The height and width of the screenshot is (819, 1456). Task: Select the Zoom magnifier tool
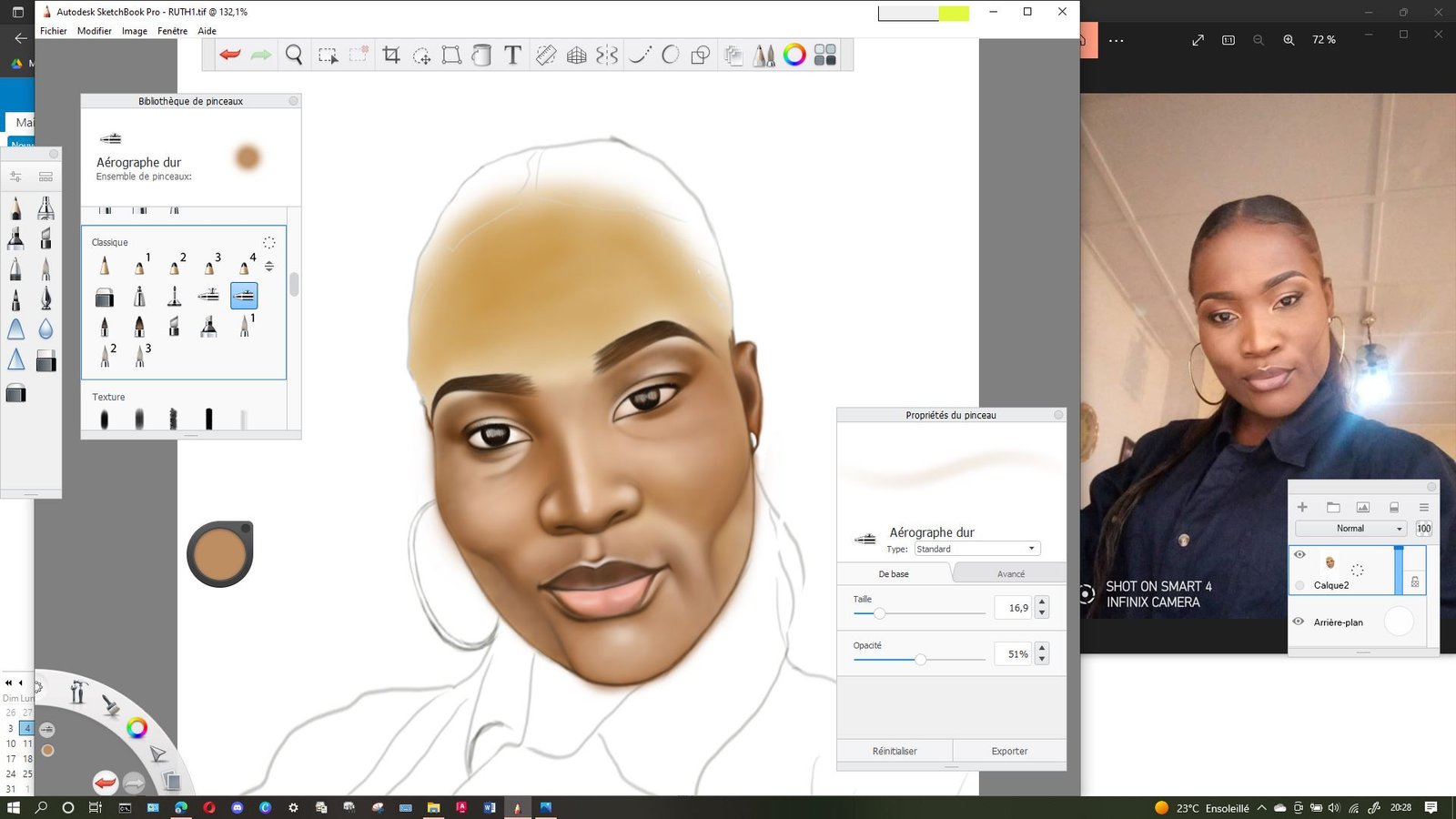(293, 56)
